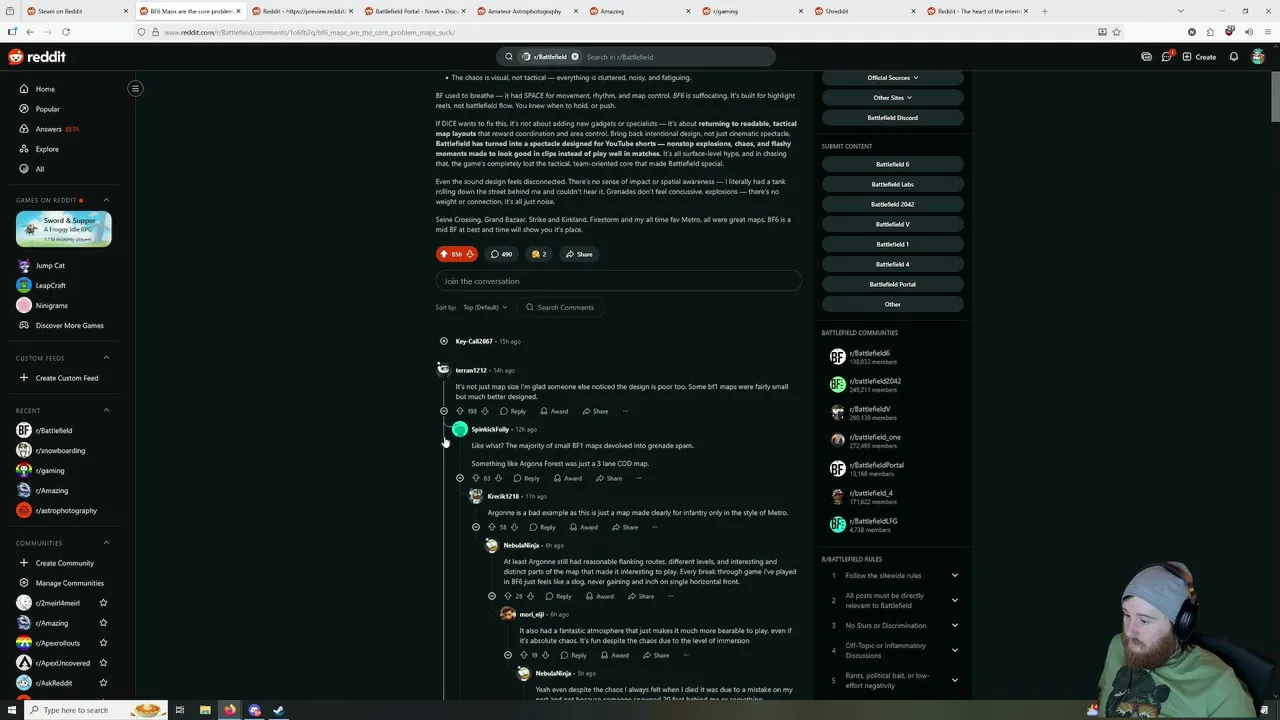
Task: Expand the Other Sites dropdown
Action: [x=892, y=98]
